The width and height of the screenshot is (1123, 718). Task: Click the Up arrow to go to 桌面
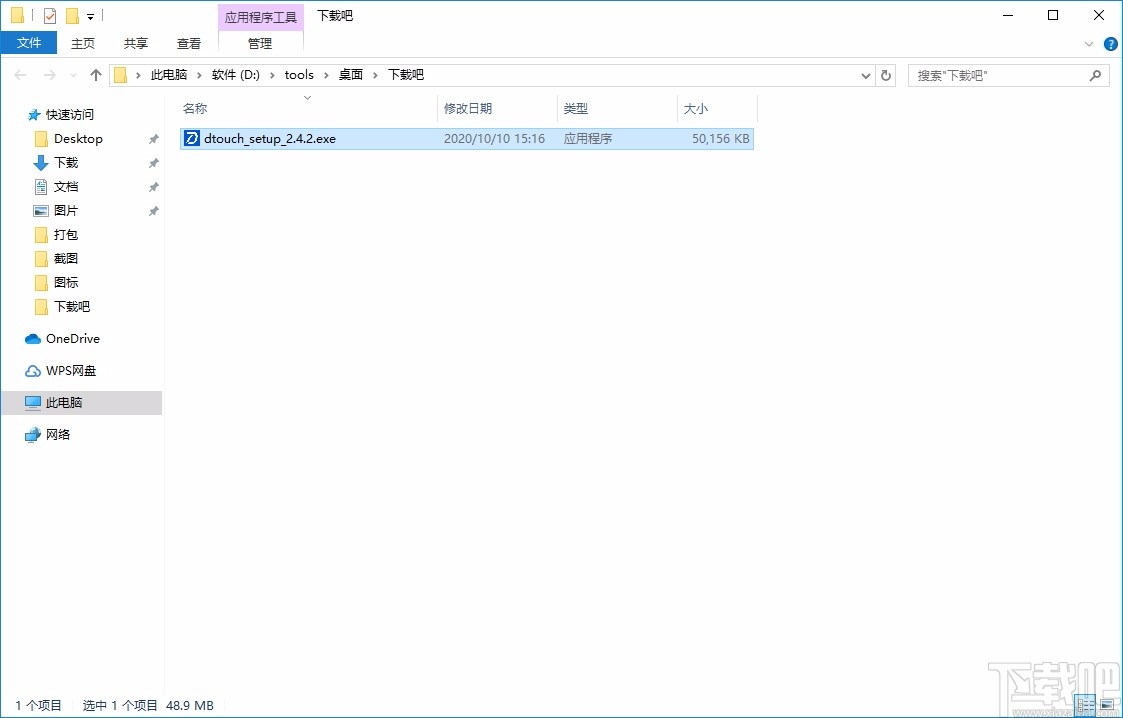95,74
